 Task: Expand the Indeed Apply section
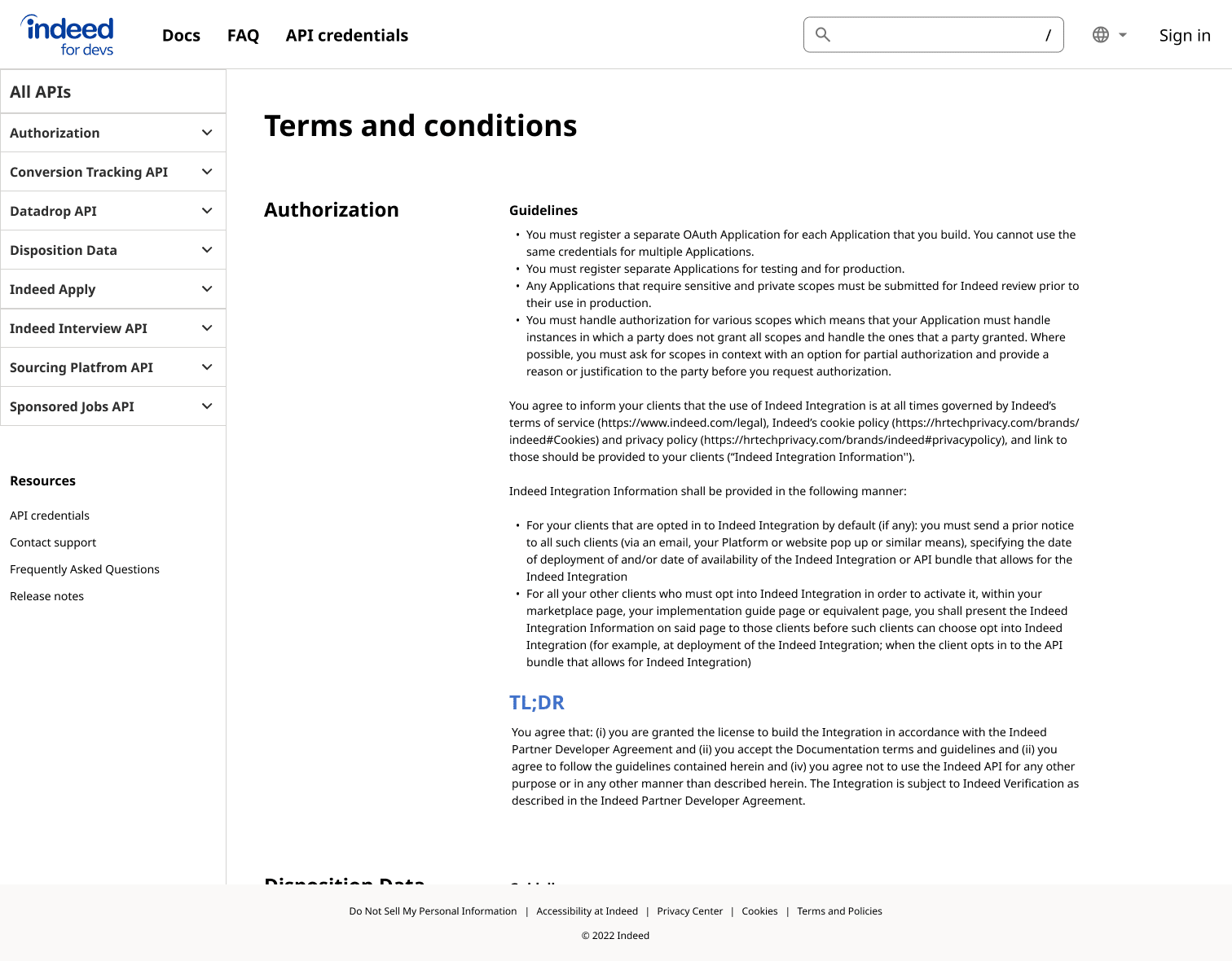[x=113, y=289]
